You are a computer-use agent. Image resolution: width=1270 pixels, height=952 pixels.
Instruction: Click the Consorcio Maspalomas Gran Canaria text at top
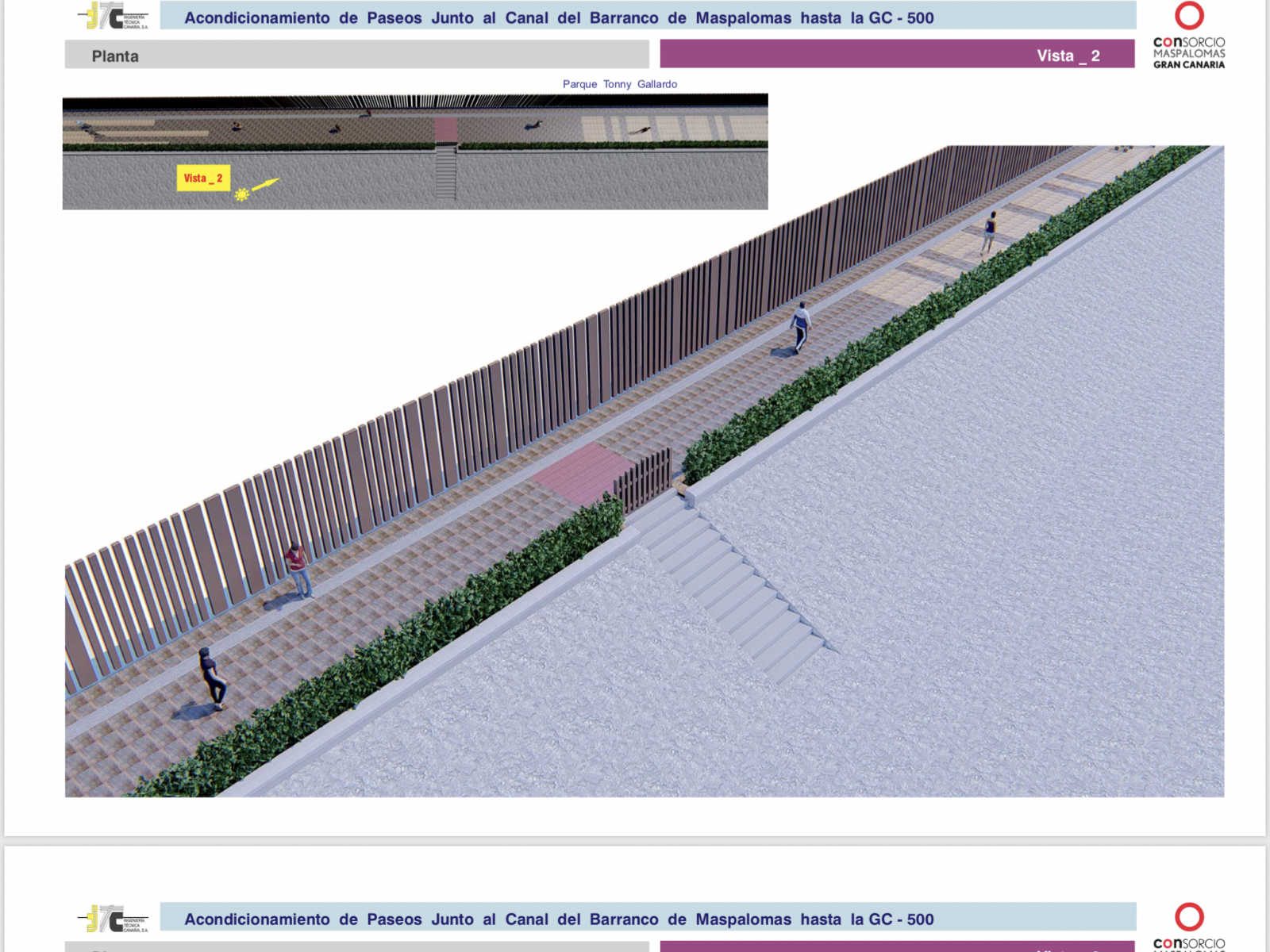click(1188, 53)
